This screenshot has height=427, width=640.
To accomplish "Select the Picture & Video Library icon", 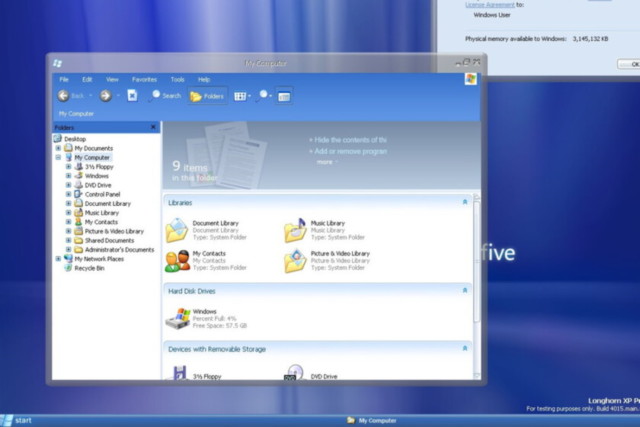I will [295, 261].
